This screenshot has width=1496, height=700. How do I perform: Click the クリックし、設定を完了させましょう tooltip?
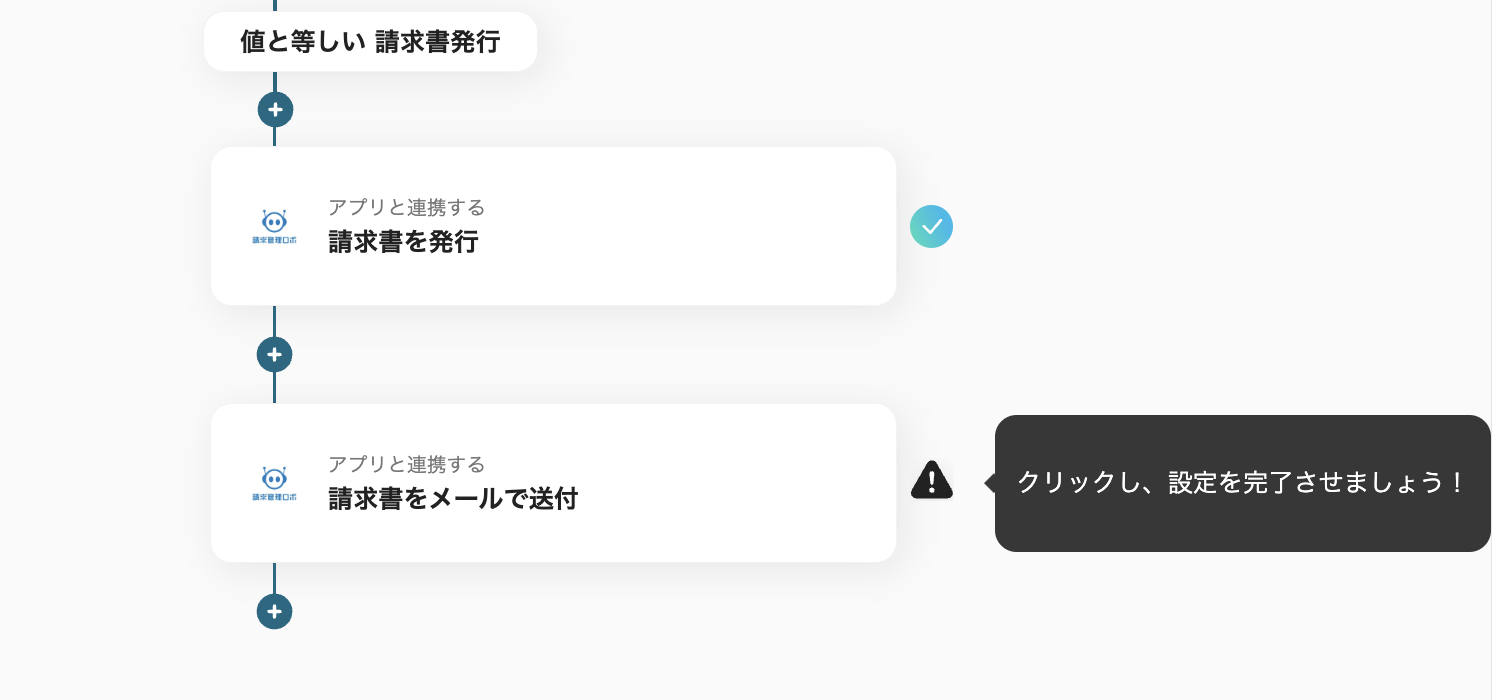point(1242,483)
